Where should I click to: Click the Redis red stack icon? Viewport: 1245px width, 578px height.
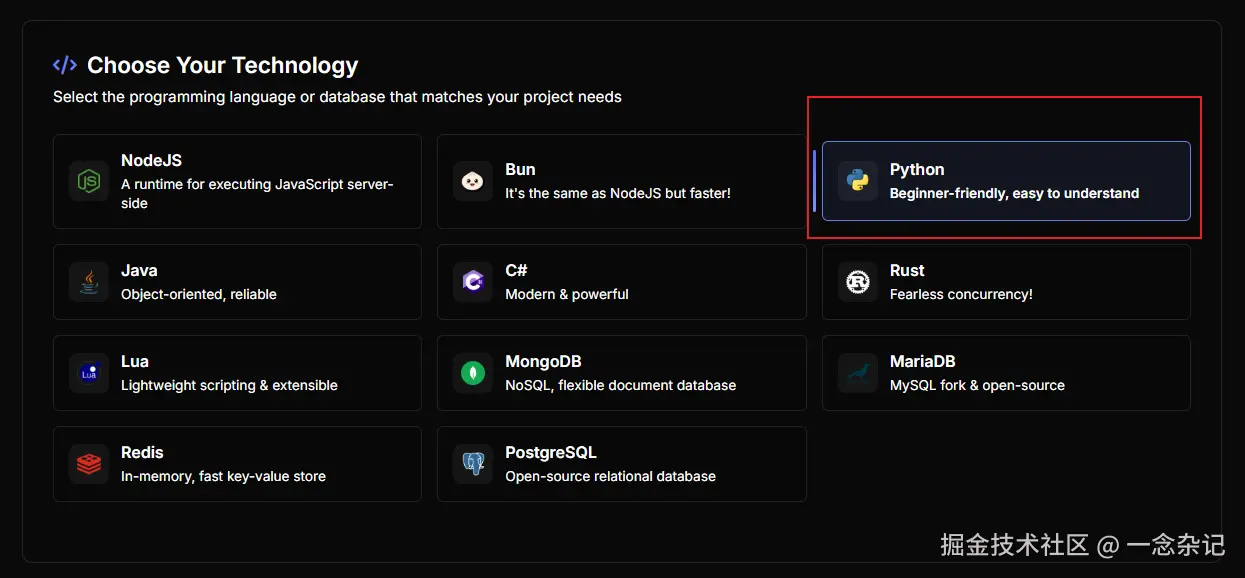tap(89, 464)
